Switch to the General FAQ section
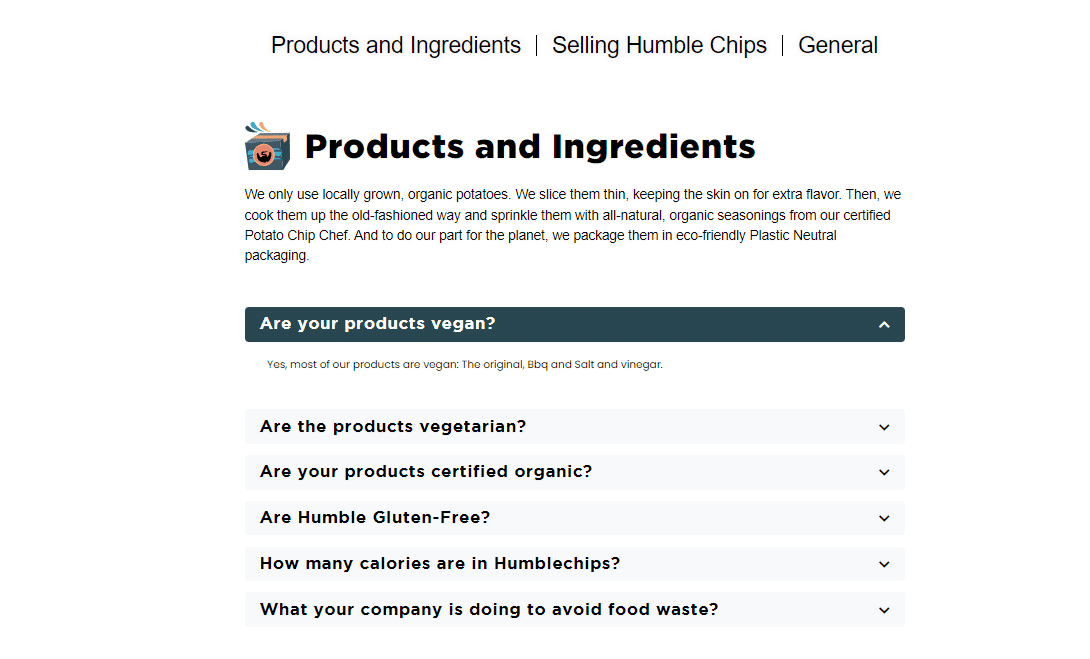Screen dimensions: 1090x659 click(x=838, y=46)
